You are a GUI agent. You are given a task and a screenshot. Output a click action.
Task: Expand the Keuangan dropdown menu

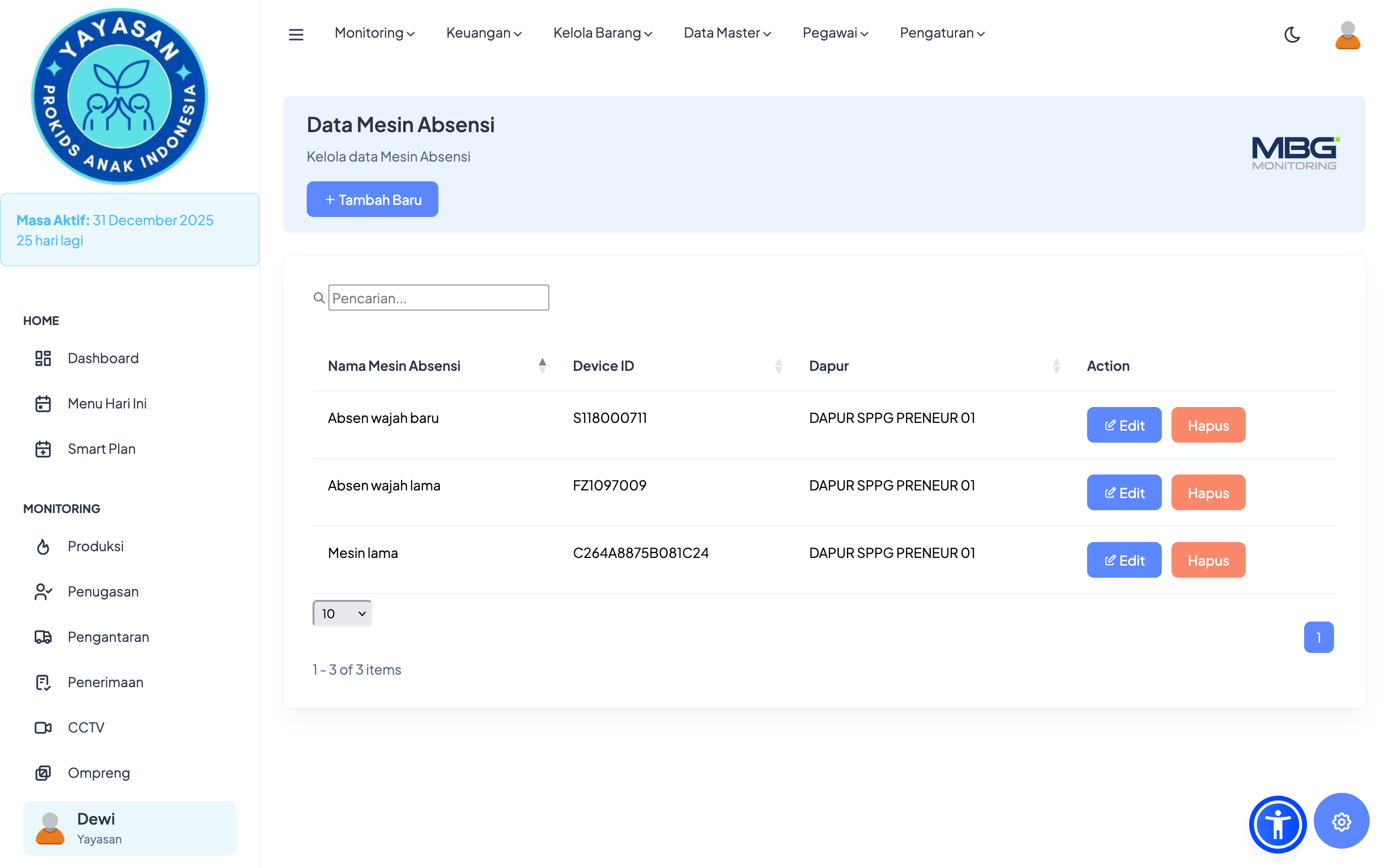483,33
